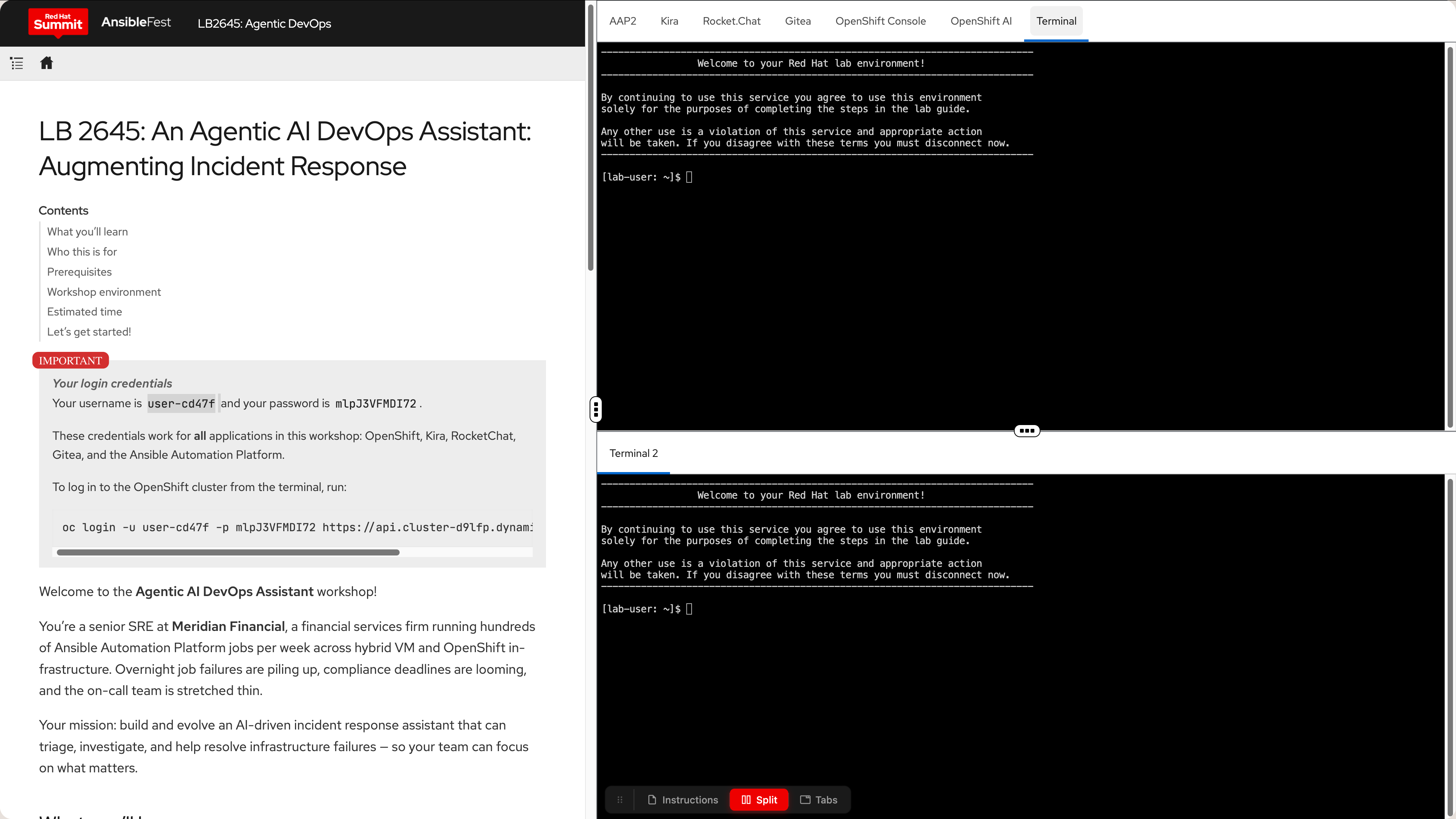Jump to Estimated time section
This screenshot has height=819, width=1456.
coord(84,312)
